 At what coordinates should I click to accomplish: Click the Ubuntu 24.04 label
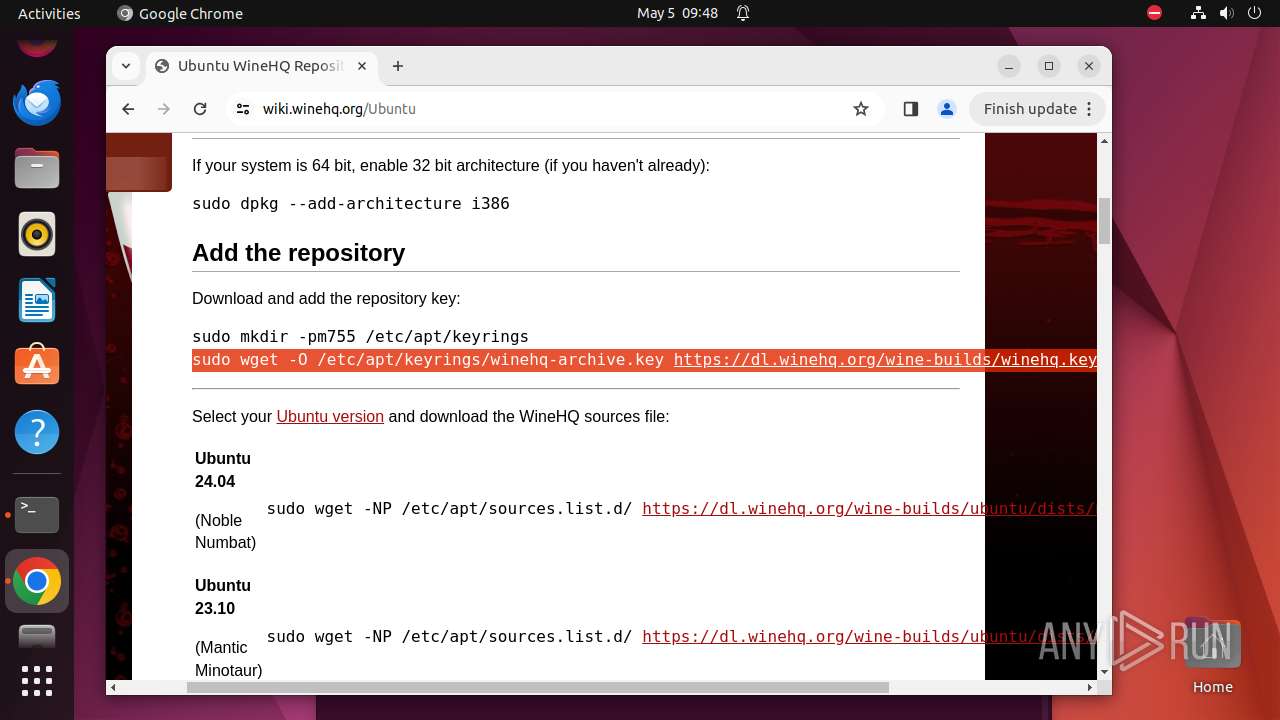(222, 470)
